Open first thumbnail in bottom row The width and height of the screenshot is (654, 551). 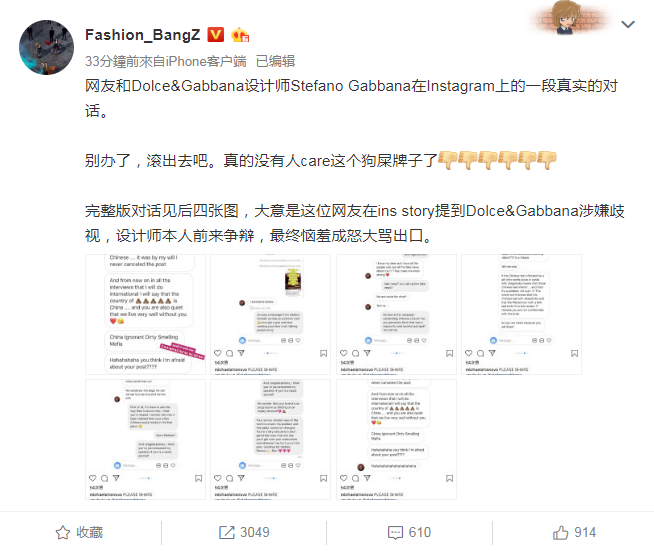click(x=146, y=440)
